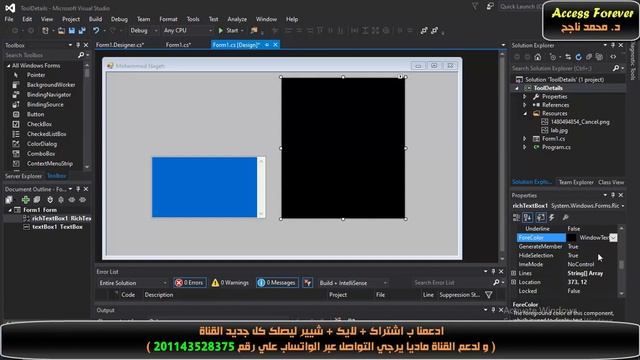Click the Show All Files icon

(599, 57)
